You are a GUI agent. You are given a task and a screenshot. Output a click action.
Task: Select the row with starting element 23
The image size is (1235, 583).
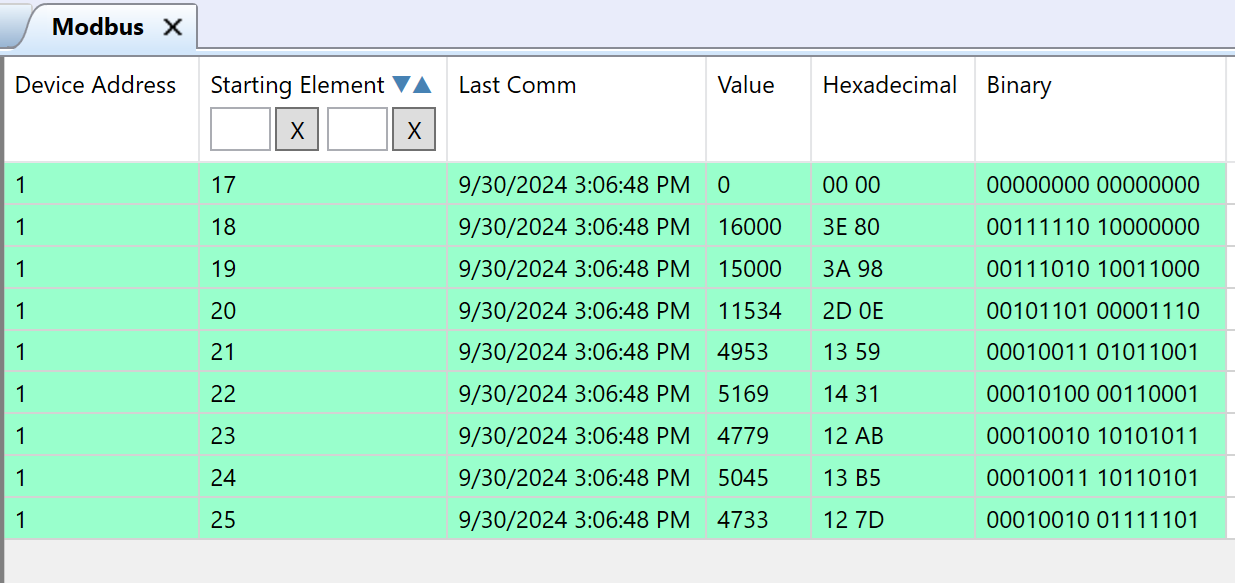pos(615,436)
